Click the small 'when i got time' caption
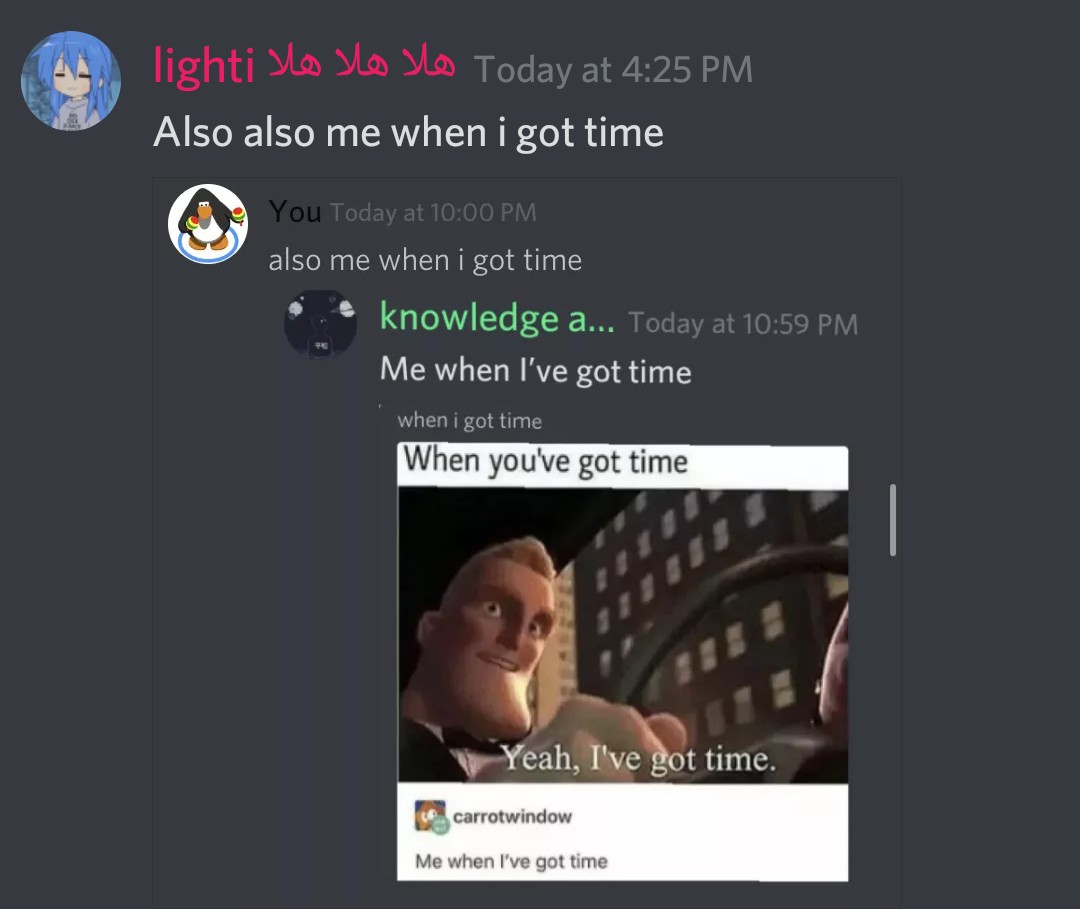Image resolution: width=1080 pixels, height=909 pixels. [x=470, y=420]
